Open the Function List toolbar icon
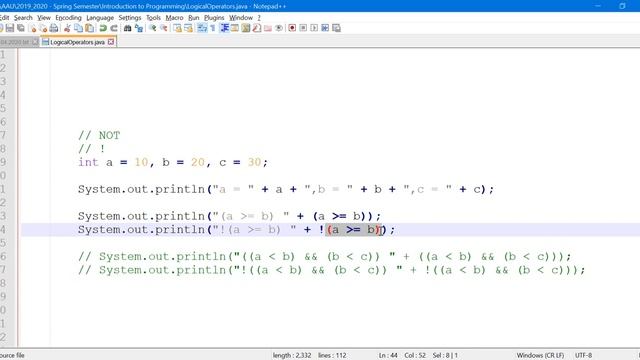 [257, 28]
